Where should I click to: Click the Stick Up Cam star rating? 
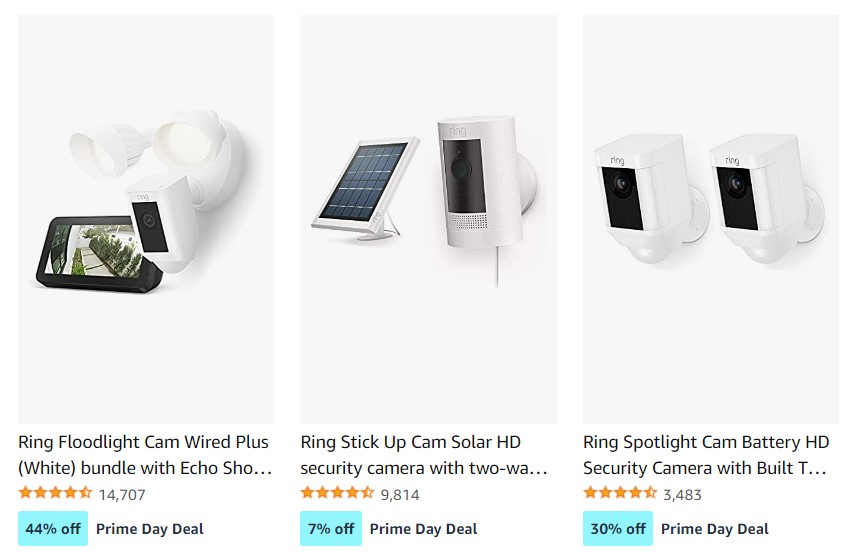pyautogui.click(x=337, y=493)
